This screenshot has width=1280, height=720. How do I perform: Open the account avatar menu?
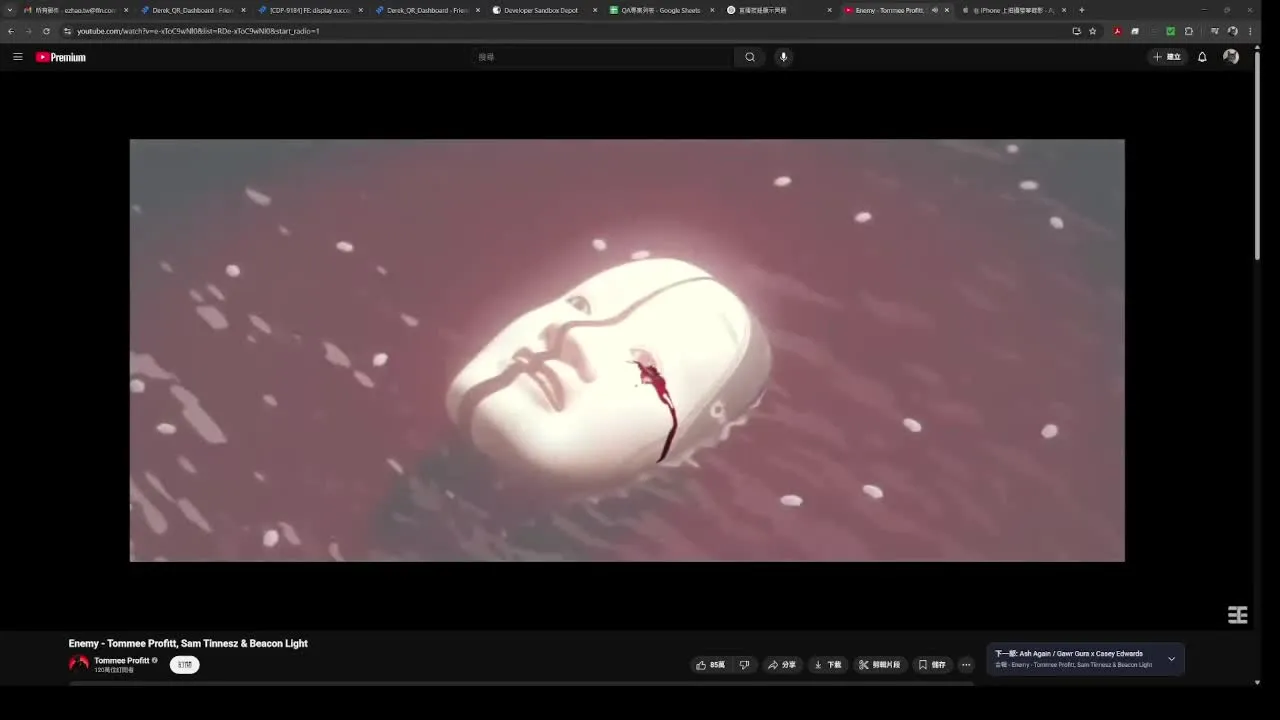pyautogui.click(x=1231, y=57)
